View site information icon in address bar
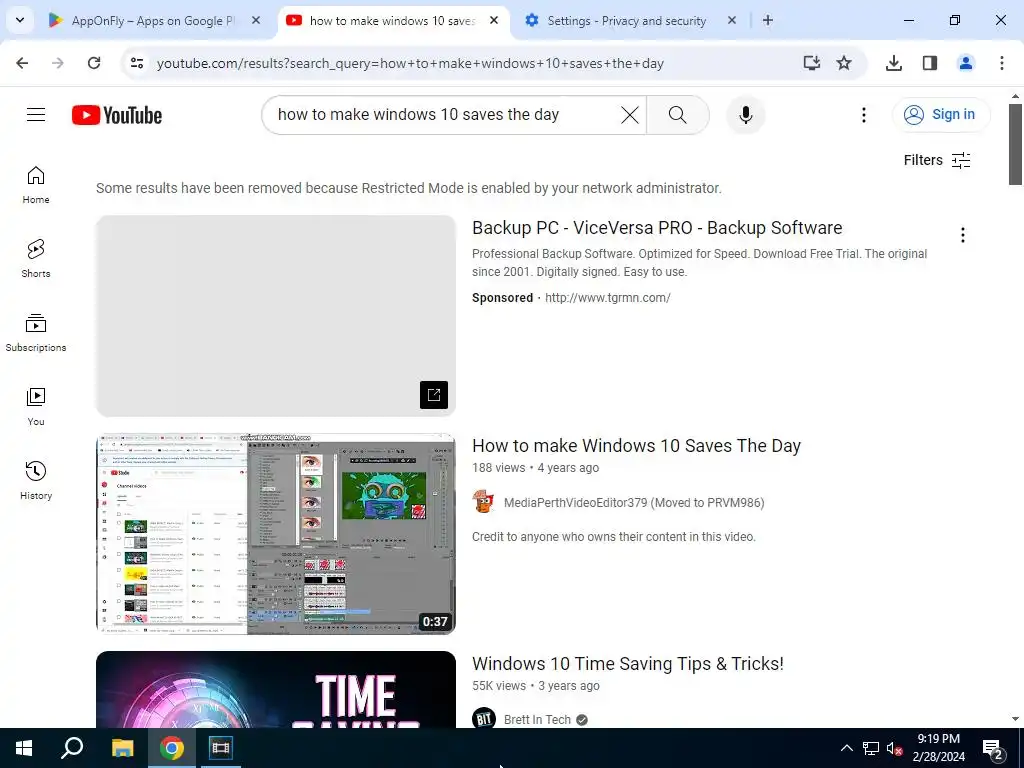This screenshot has width=1024, height=768. tap(136, 63)
